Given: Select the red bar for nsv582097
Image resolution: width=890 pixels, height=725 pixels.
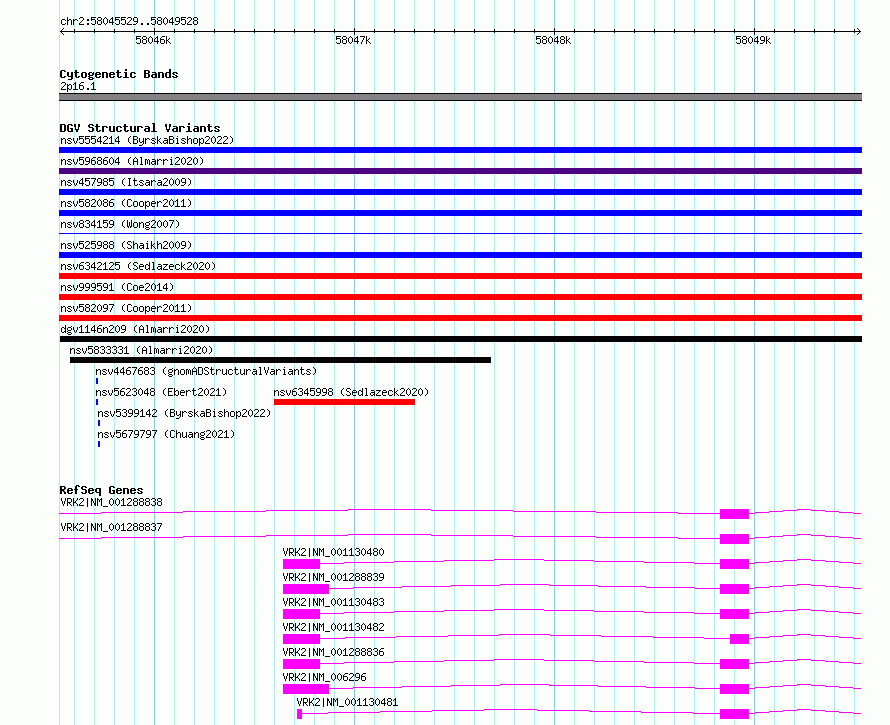Looking at the screenshot, I should coord(460,318).
